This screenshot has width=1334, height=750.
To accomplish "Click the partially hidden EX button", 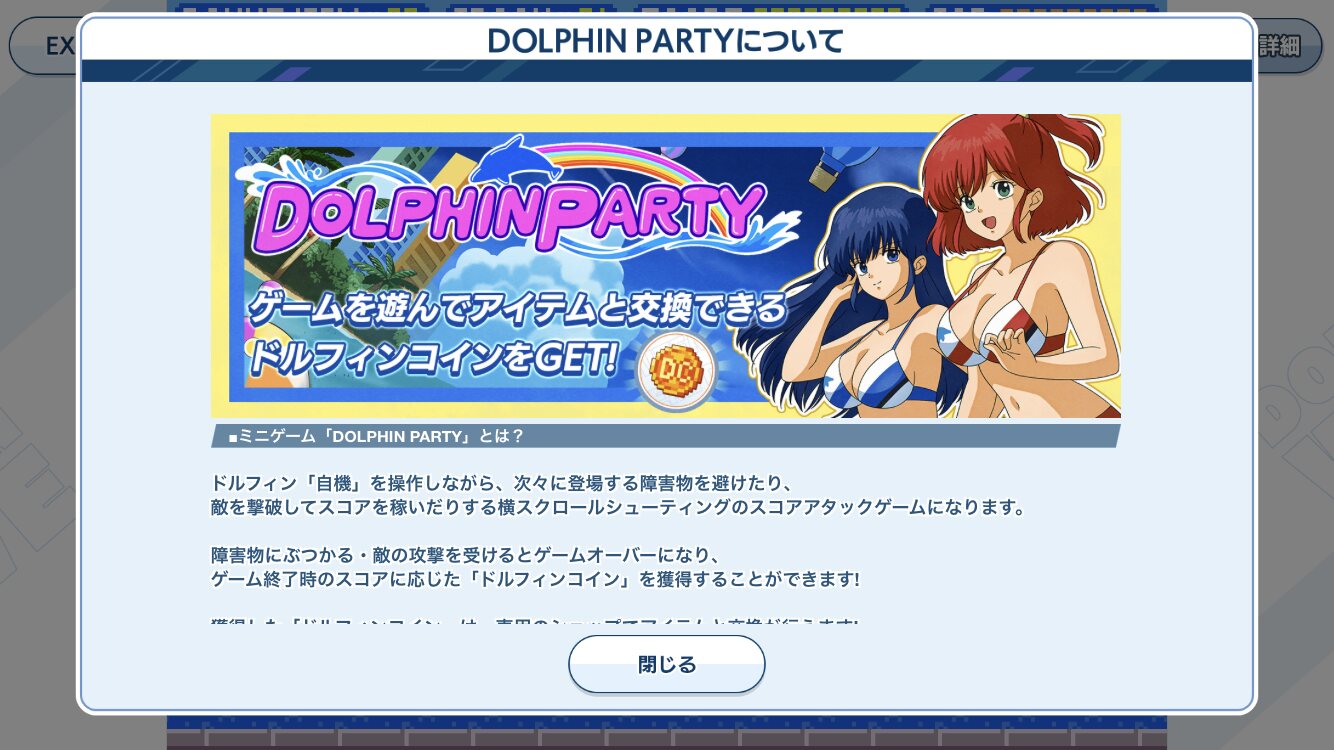I will [x=44, y=46].
